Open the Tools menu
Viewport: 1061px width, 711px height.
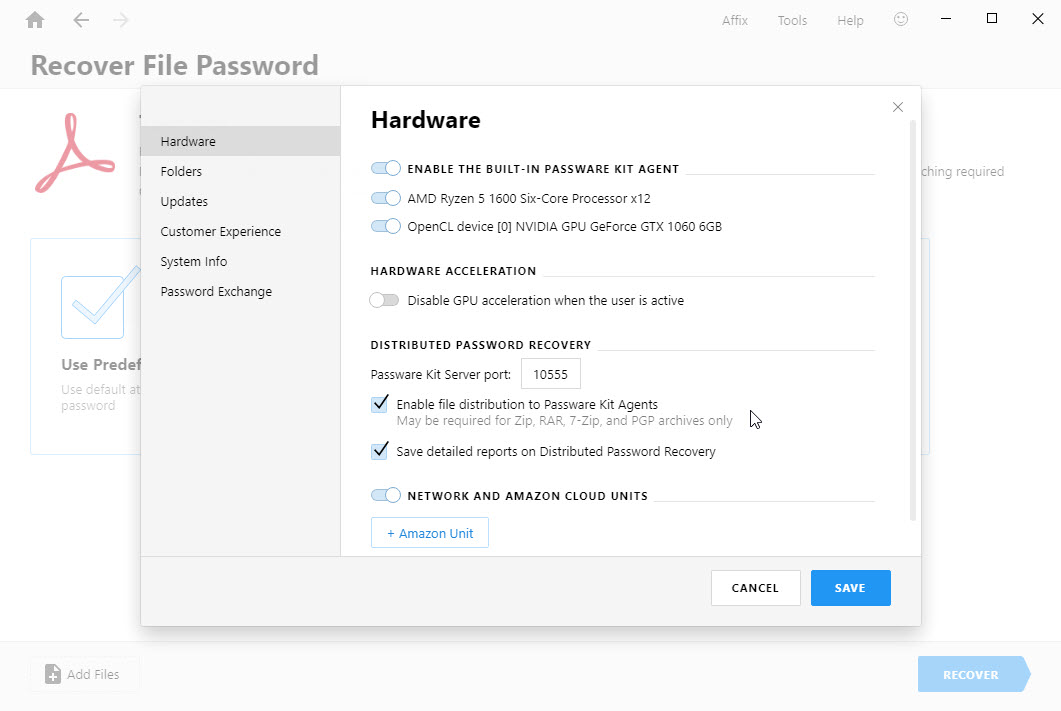(x=792, y=20)
